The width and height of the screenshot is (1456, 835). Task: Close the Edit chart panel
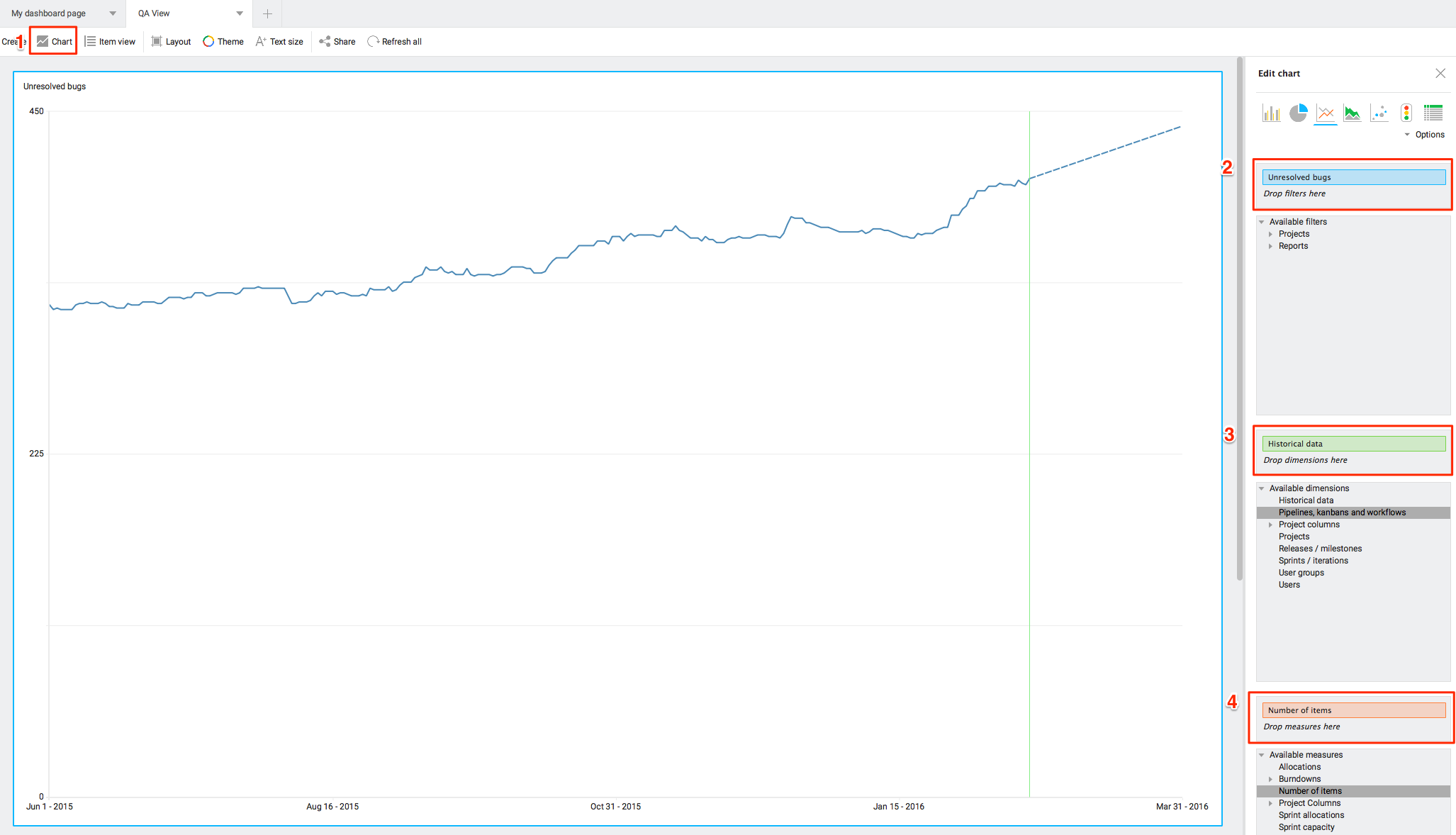[1440, 74]
